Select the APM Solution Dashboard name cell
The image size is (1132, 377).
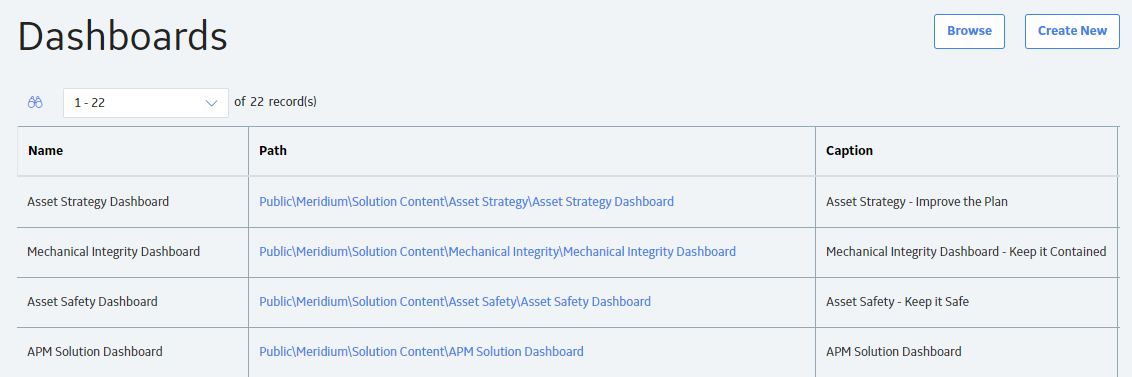tap(133, 352)
